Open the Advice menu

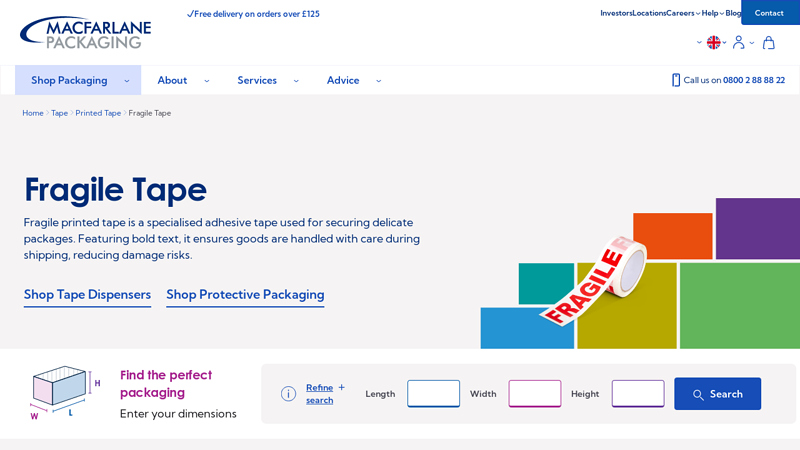353,80
